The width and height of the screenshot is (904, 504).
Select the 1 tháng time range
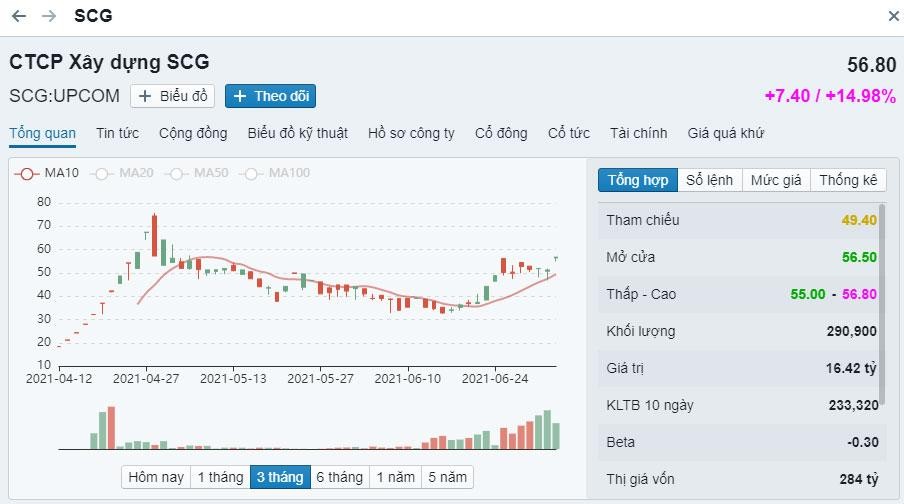point(220,477)
